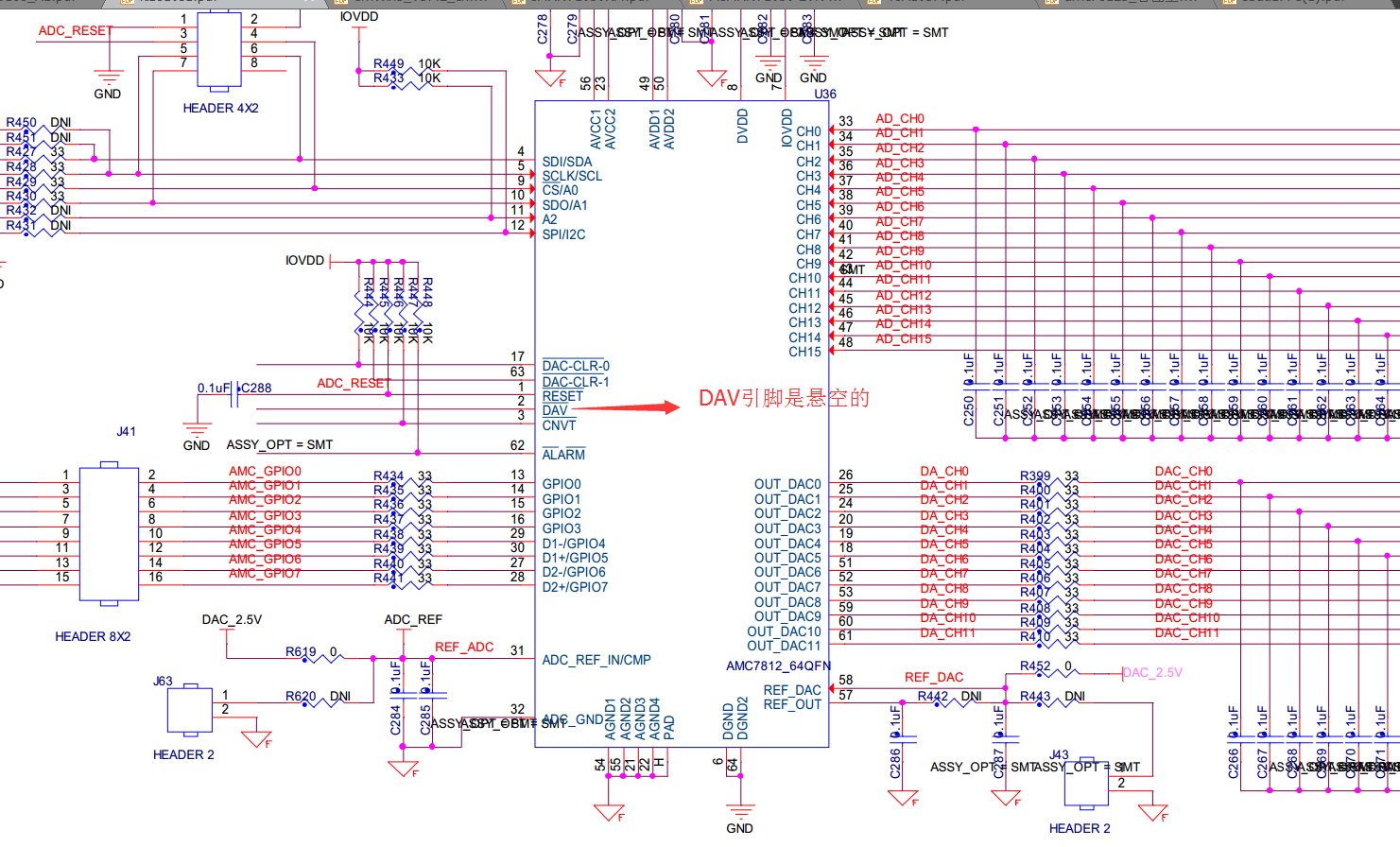Select the J43 connector designator
The height and width of the screenshot is (847, 1400).
pos(1059,755)
